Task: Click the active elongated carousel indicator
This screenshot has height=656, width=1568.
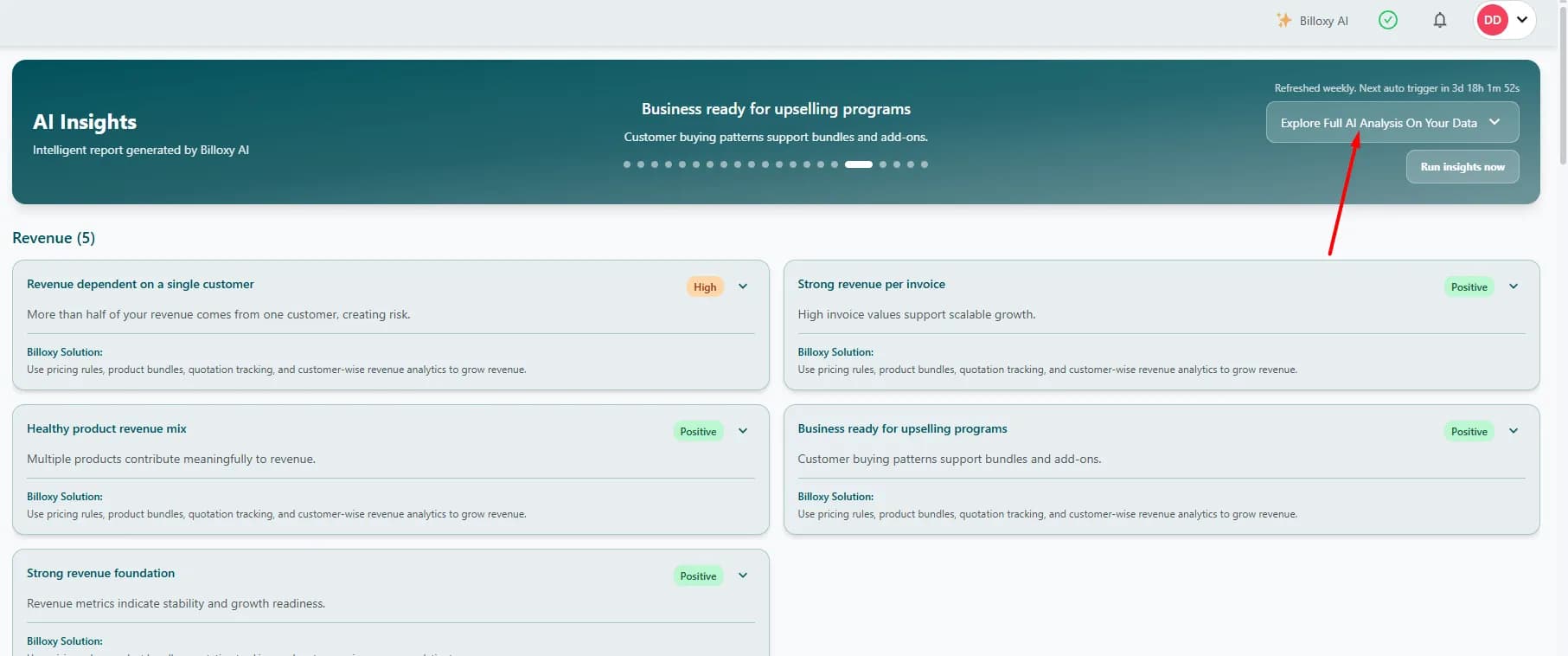Action: click(859, 164)
